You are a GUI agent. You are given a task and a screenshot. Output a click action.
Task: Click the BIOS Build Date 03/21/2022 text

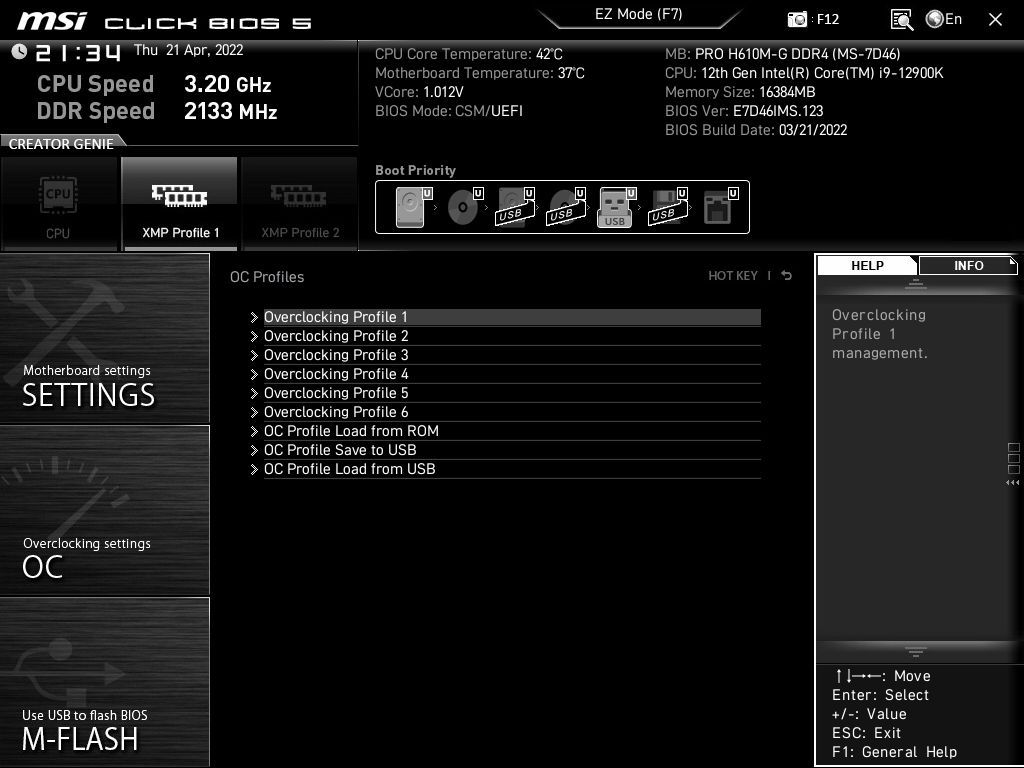coord(756,130)
